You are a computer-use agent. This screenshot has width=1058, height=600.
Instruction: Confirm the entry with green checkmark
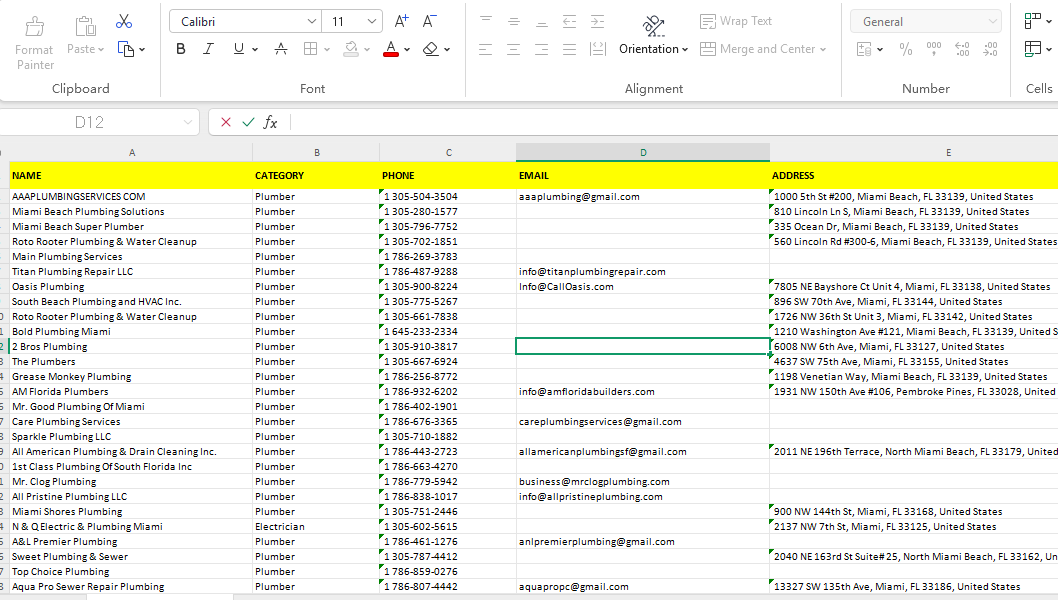(248, 122)
